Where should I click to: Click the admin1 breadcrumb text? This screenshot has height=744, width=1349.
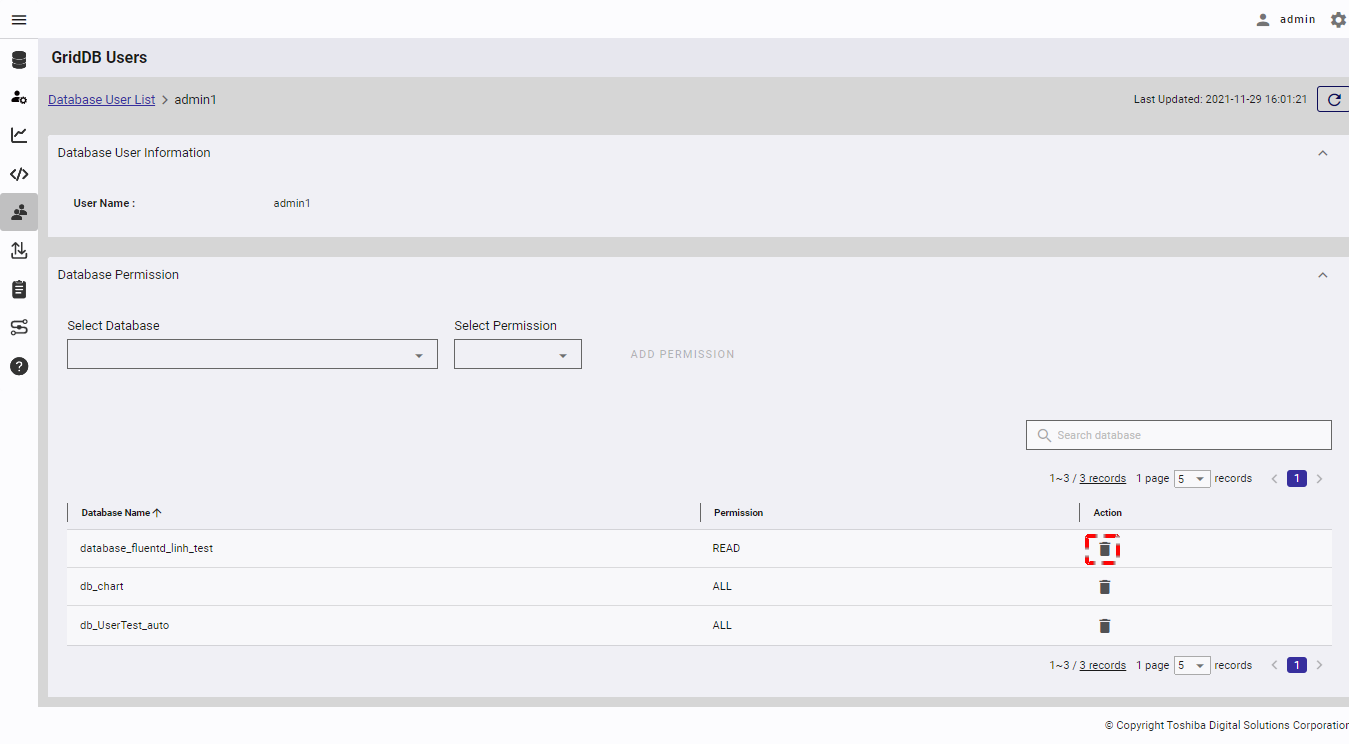[196, 100]
